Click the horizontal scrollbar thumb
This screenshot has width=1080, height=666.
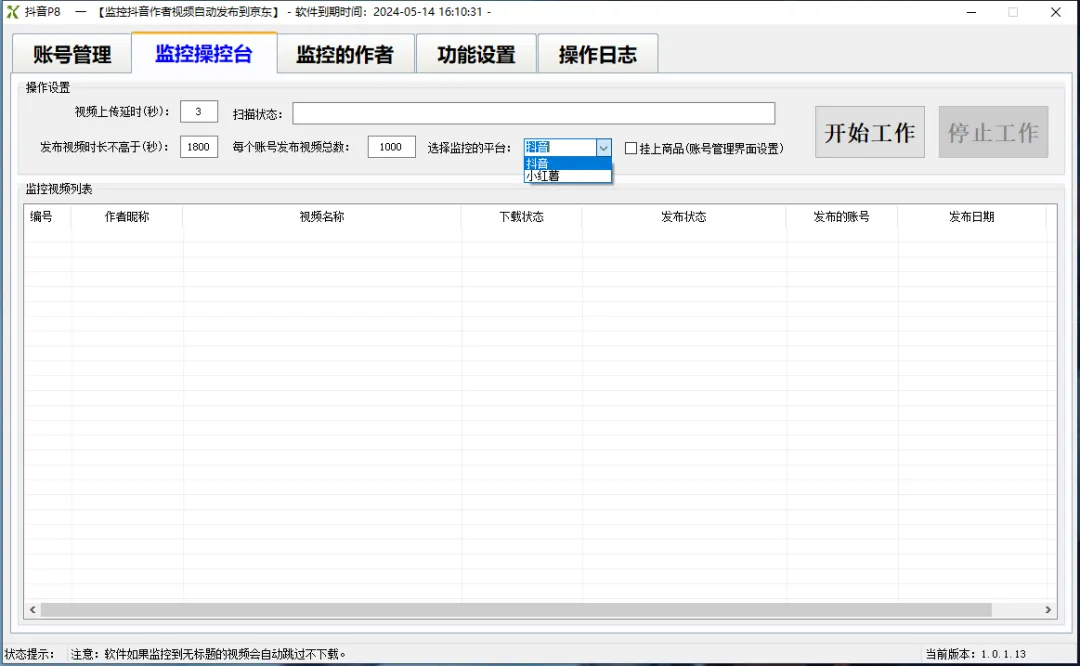click(x=516, y=610)
